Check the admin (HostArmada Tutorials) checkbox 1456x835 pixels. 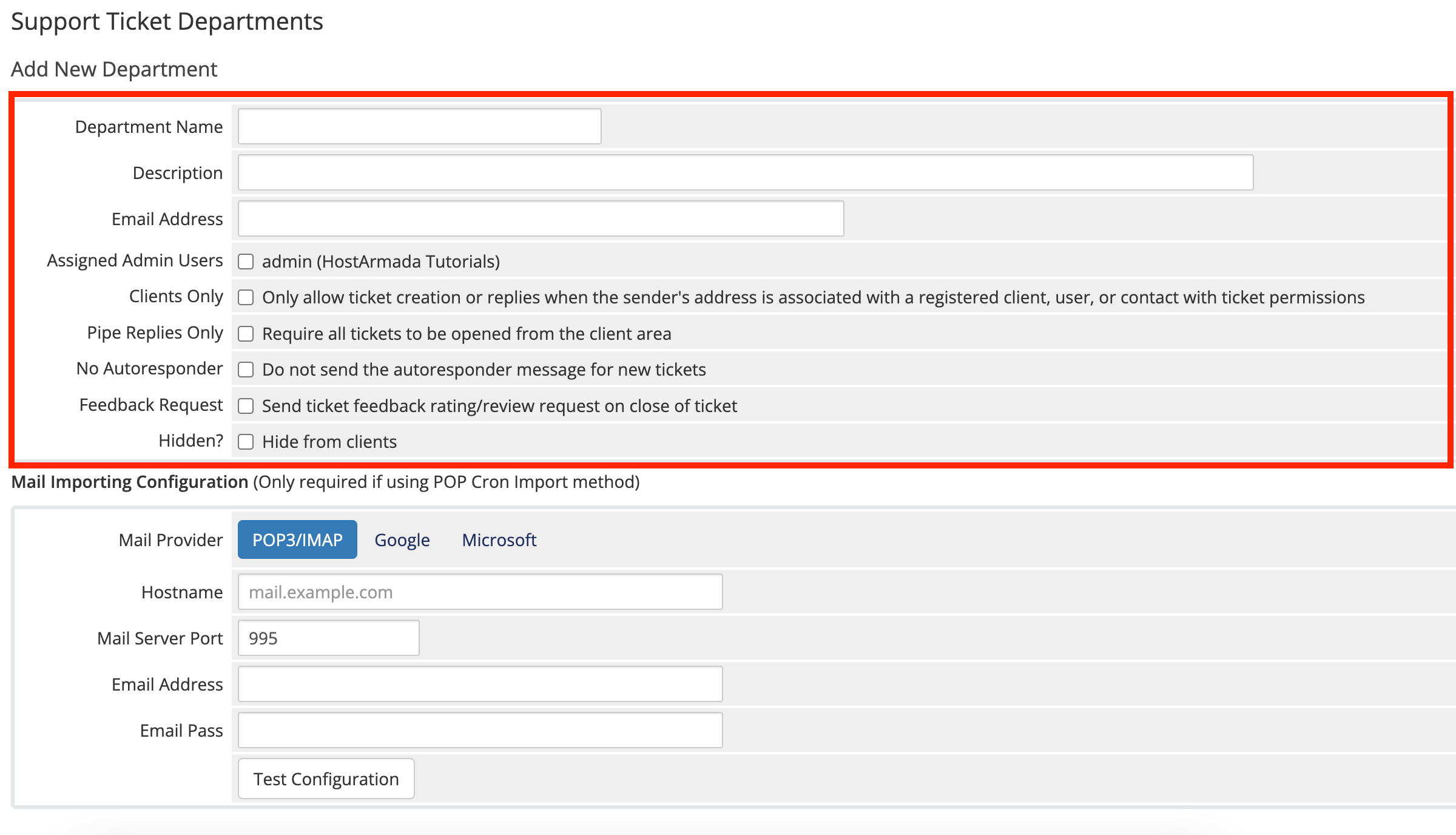[246, 262]
